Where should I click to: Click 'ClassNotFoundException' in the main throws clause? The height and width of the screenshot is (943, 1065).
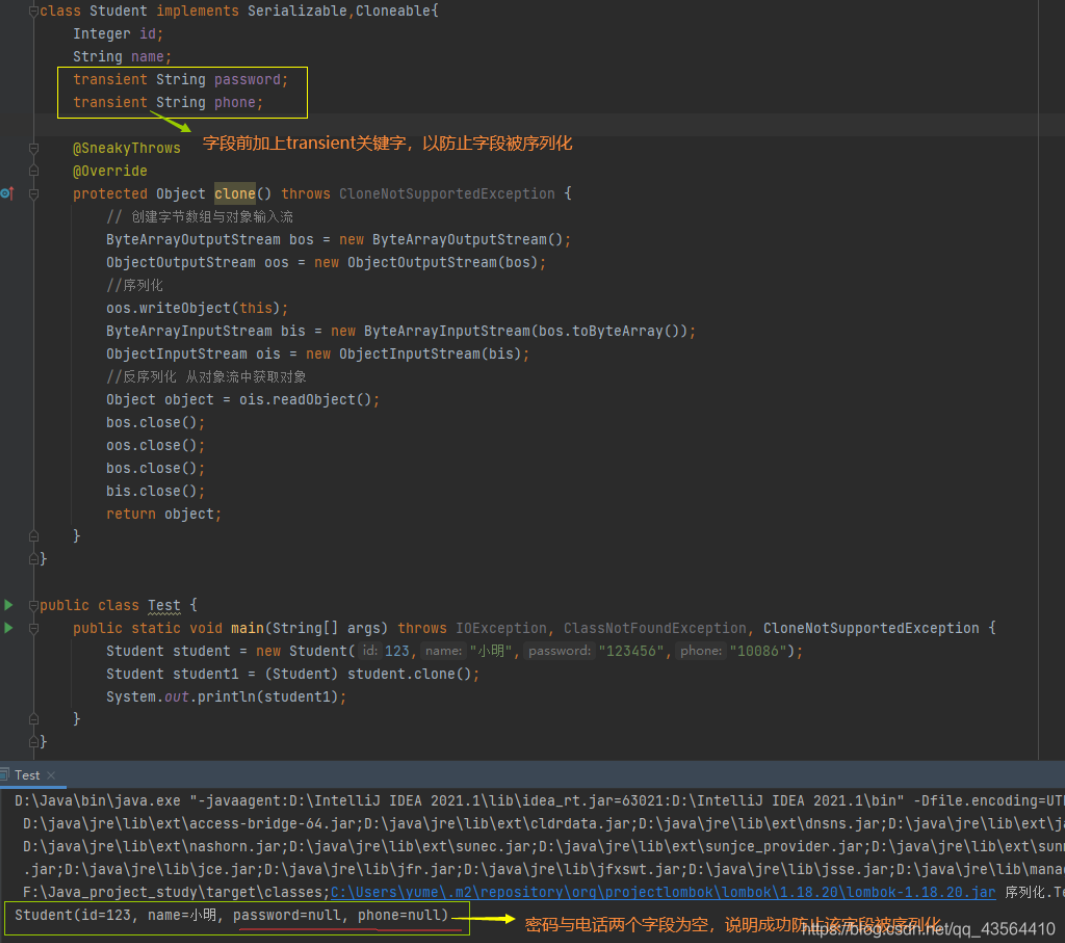[655, 628]
